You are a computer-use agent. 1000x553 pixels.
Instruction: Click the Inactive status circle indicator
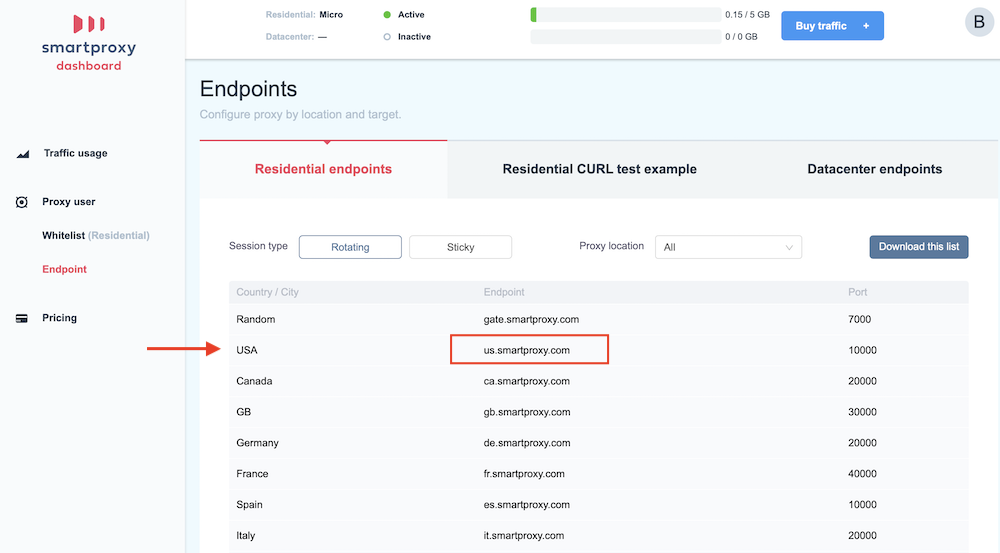[387, 37]
